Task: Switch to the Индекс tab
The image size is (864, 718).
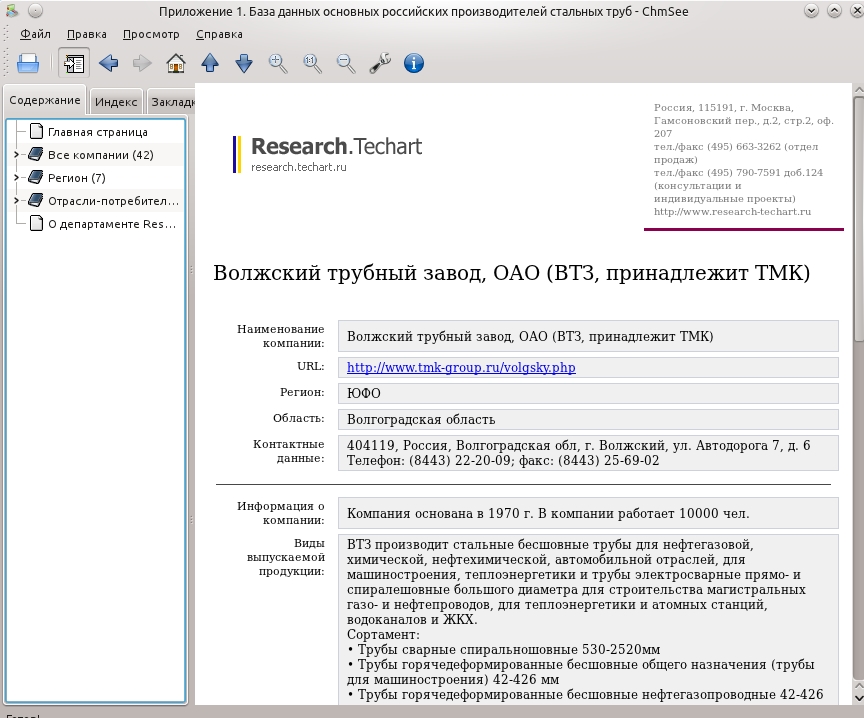Action: (116, 102)
